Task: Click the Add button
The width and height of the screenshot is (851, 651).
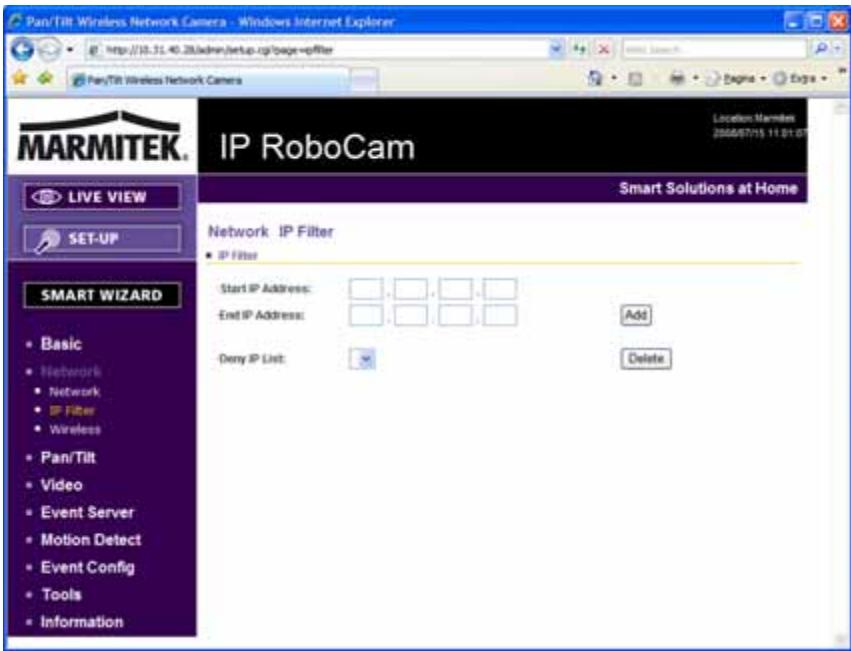Action: coord(636,315)
